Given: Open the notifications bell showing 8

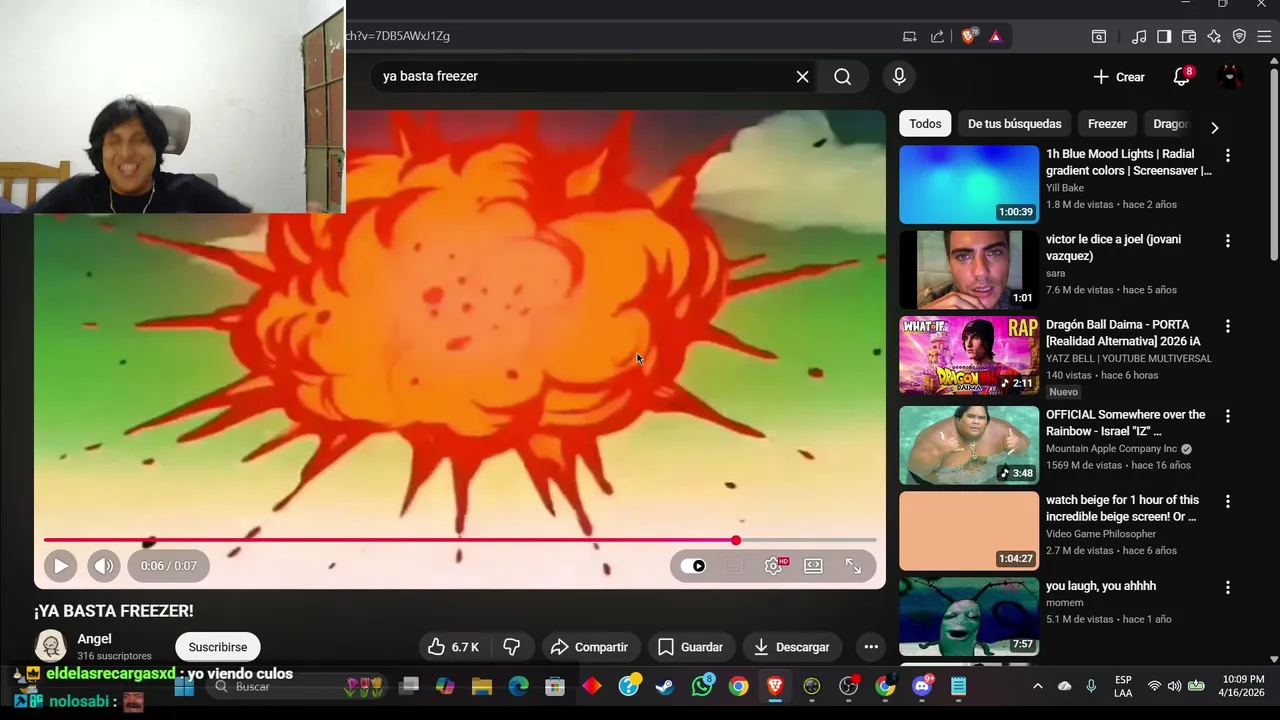Looking at the screenshot, I should click(1182, 77).
